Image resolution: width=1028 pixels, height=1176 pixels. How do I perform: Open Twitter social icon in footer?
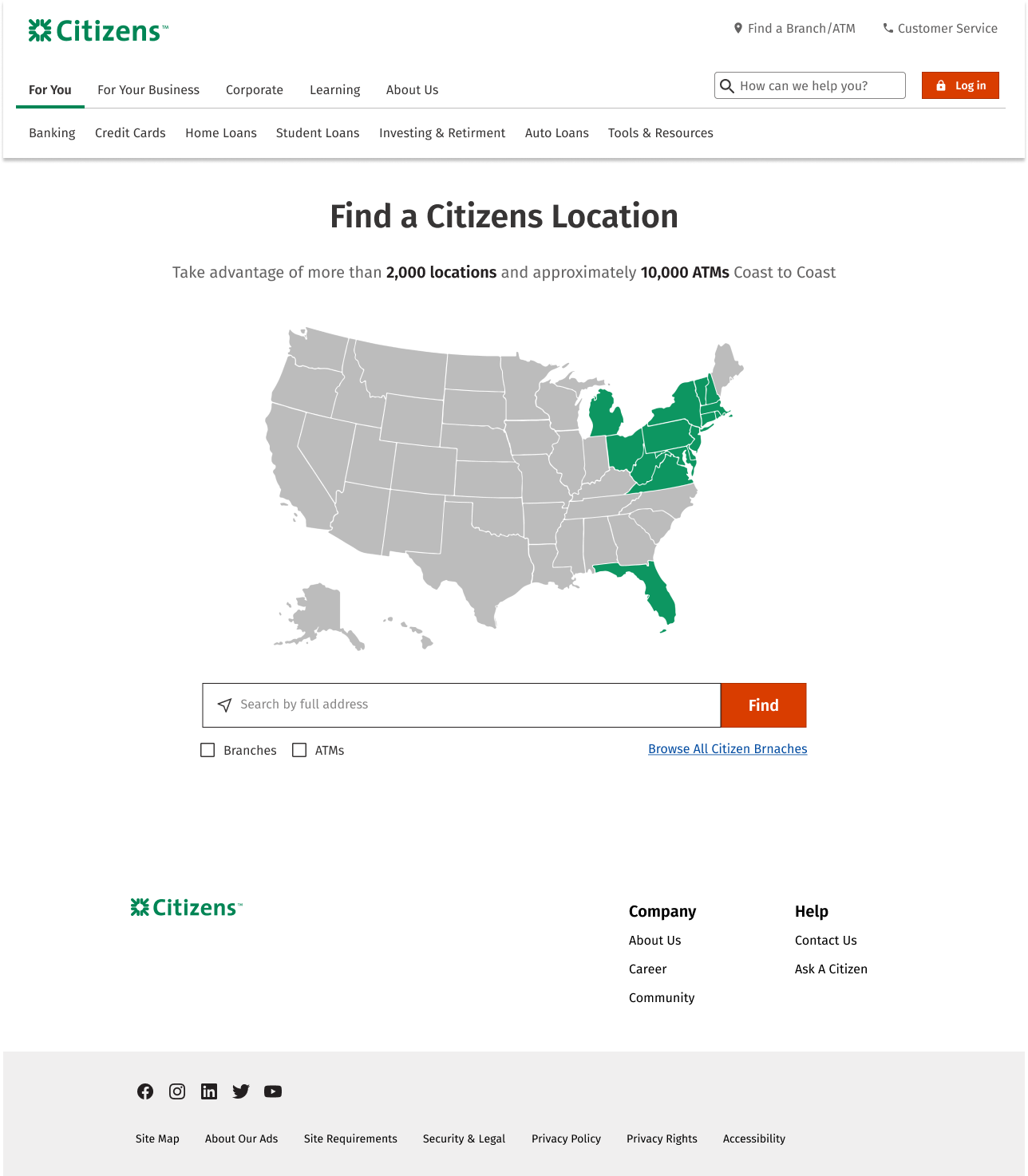pos(241,1091)
